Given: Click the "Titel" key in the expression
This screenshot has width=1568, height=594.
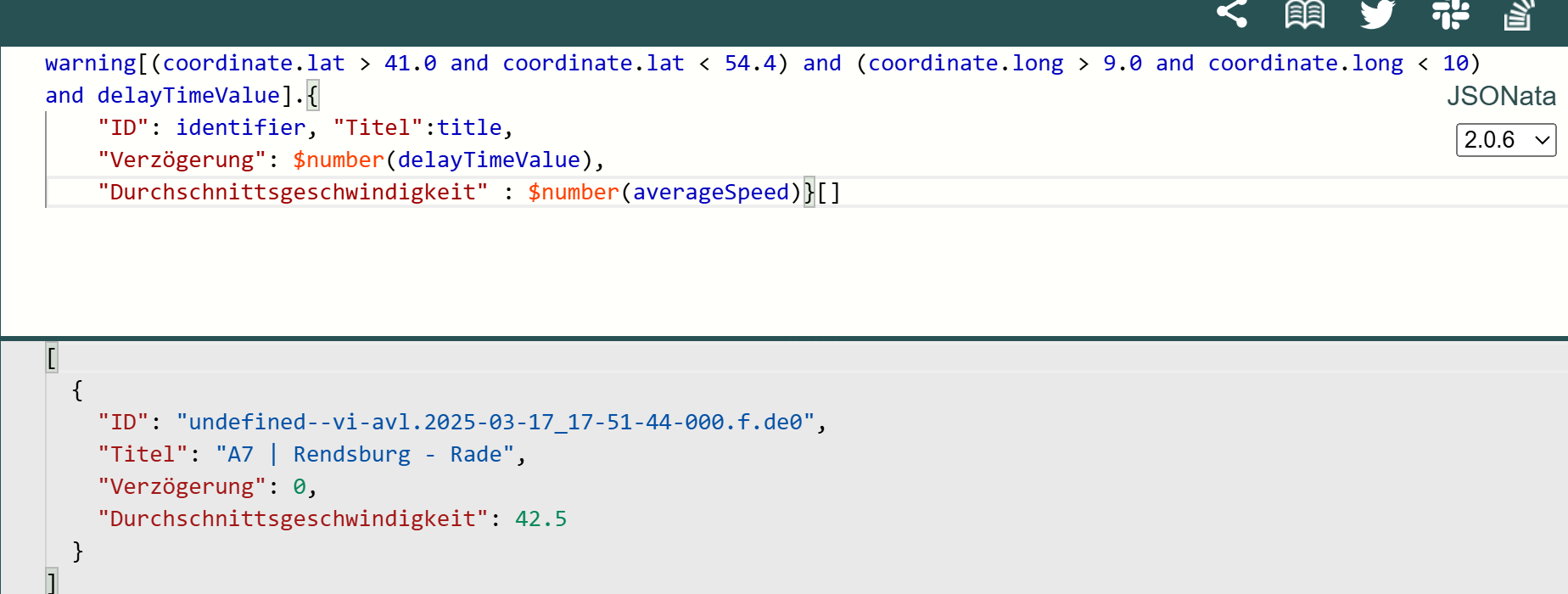Looking at the screenshot, I should [378, 128].
